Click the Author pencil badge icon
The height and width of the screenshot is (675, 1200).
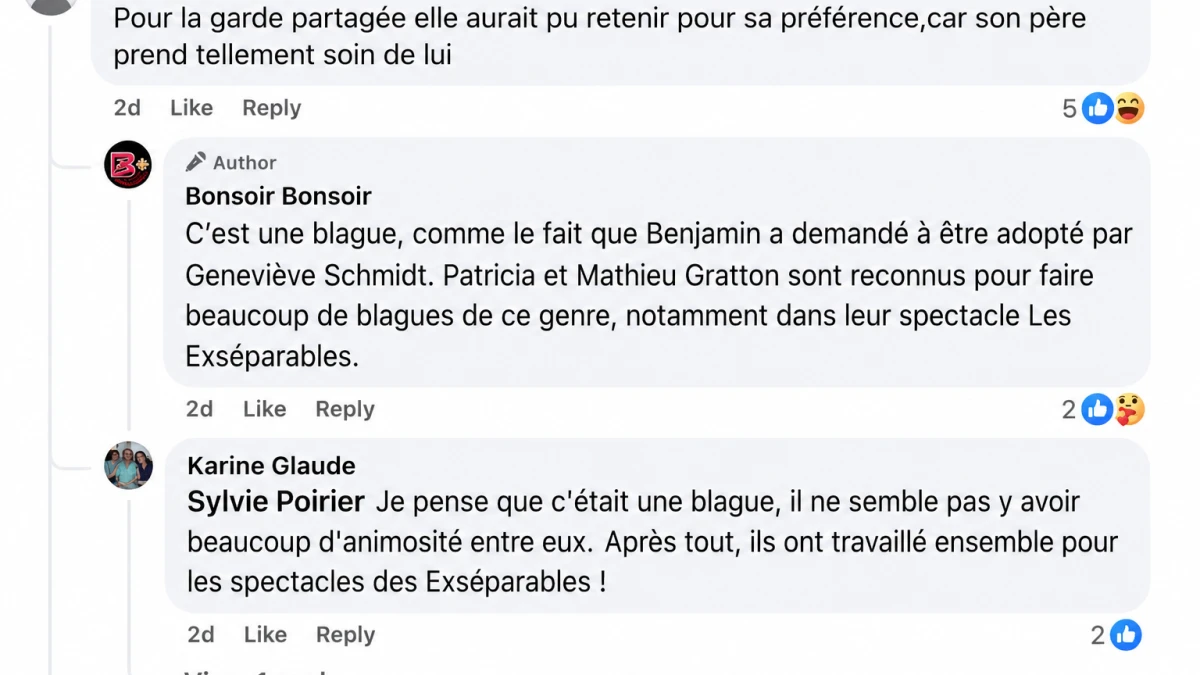click(x=196, y=162)
